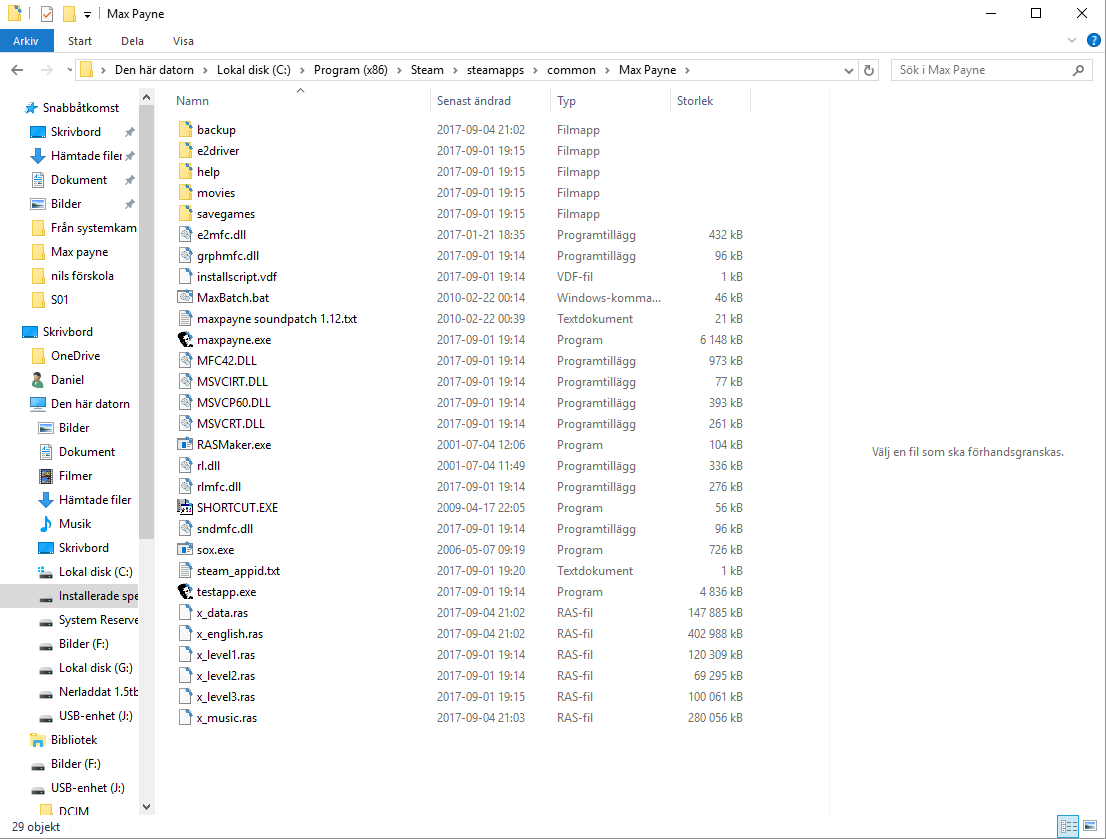
Task: Select the x_english.ras file name
Action: tap(229, 634)
